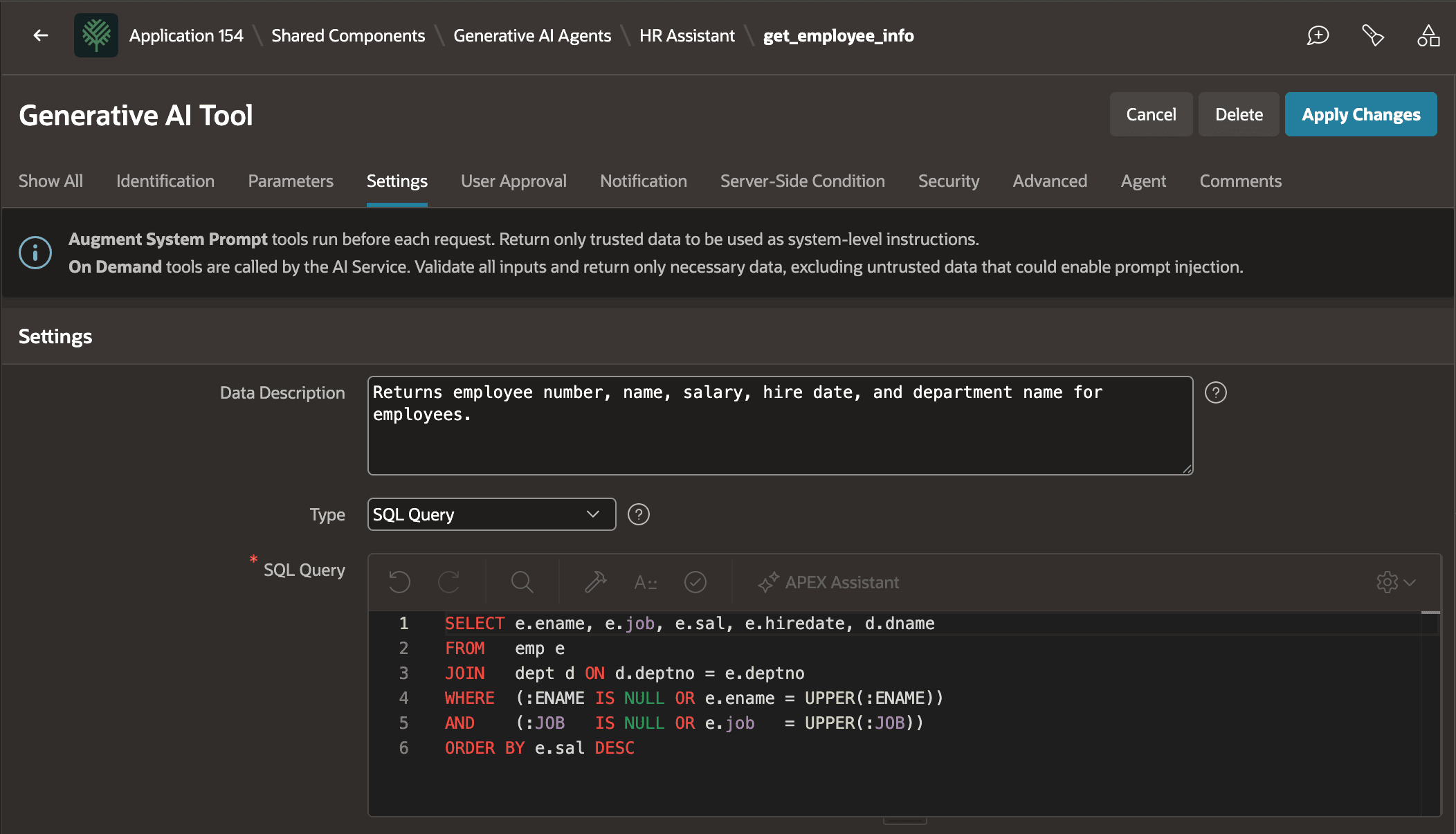Open the Application 154 home icon

click(96, 35)
